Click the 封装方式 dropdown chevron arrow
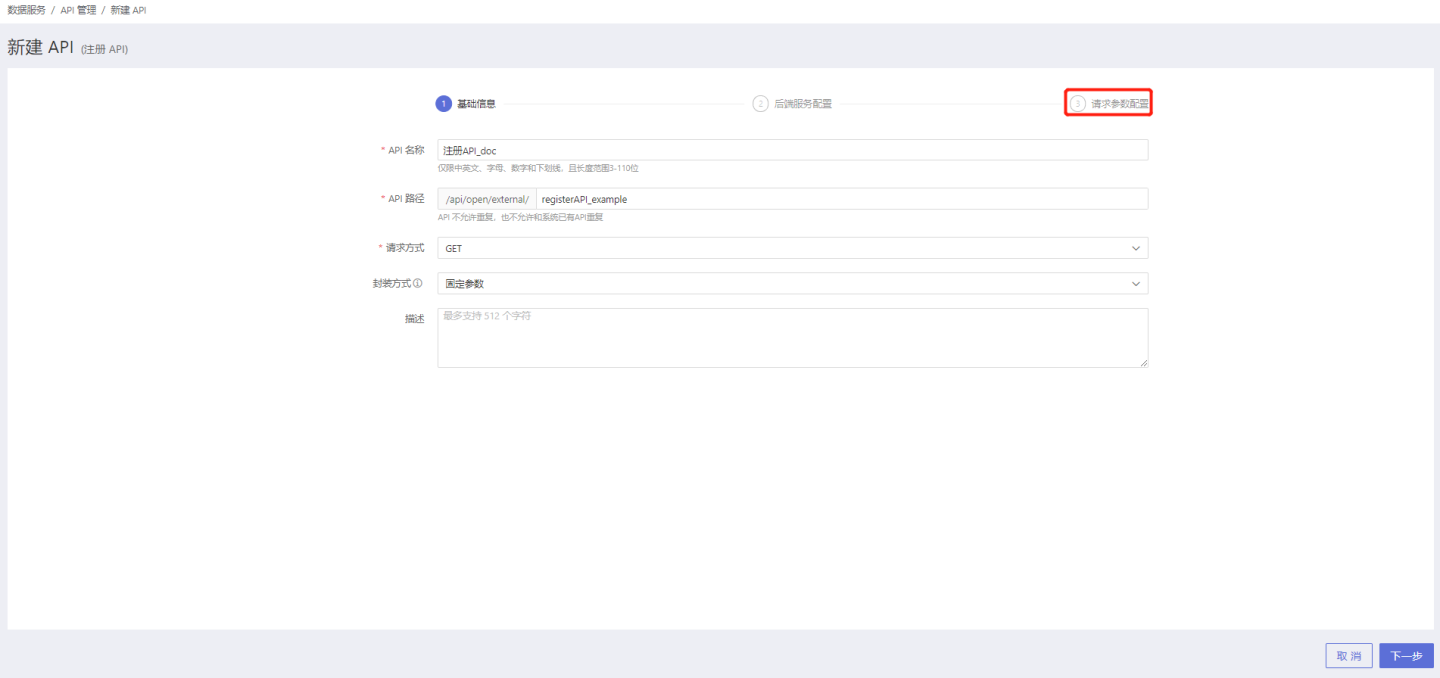This screenshot has height=678, width=1440. [1135, 284]
